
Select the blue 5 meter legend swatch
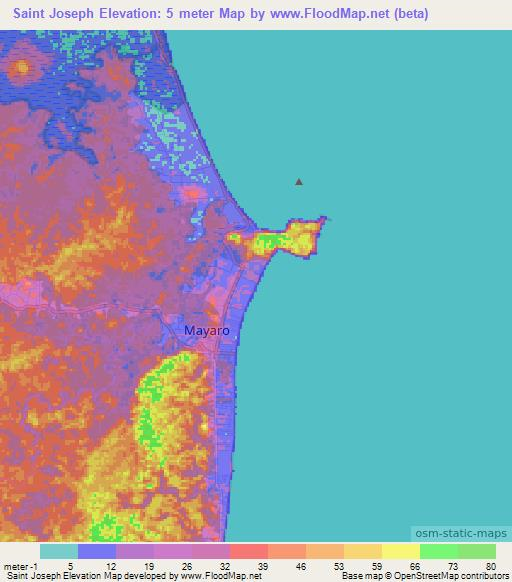coord(97,551)
